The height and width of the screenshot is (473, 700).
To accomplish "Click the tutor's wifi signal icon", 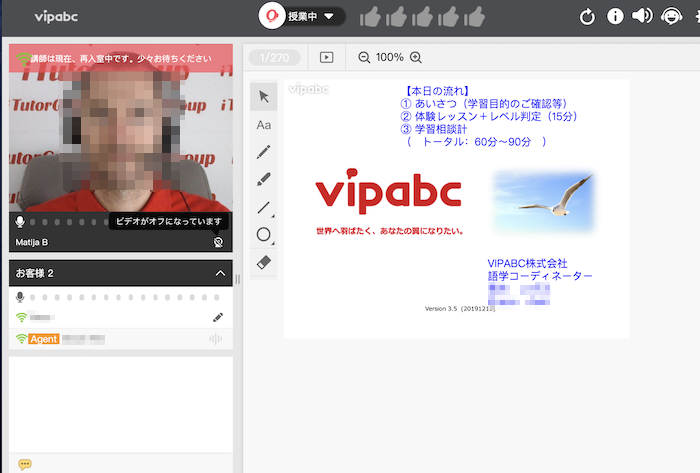I will click(23, 59).
